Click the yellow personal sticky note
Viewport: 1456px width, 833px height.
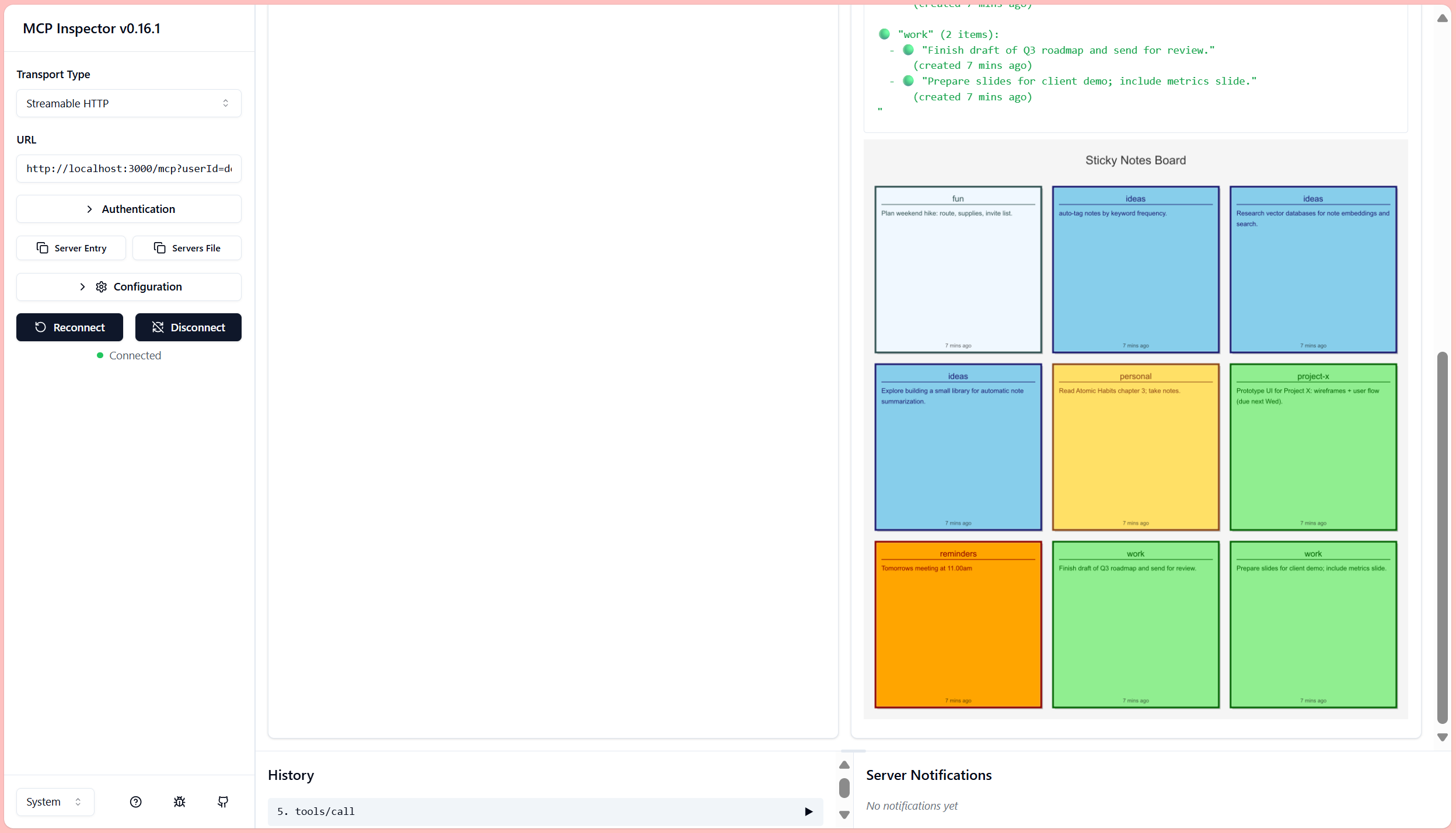[x=1135, y=447]
